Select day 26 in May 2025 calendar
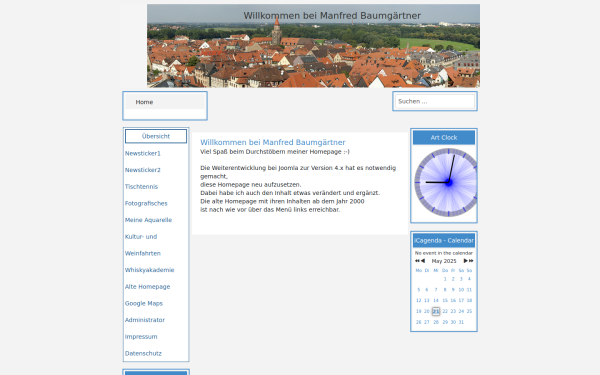Image resolution: width=600 pixels, height=375 pixels. 419,322
